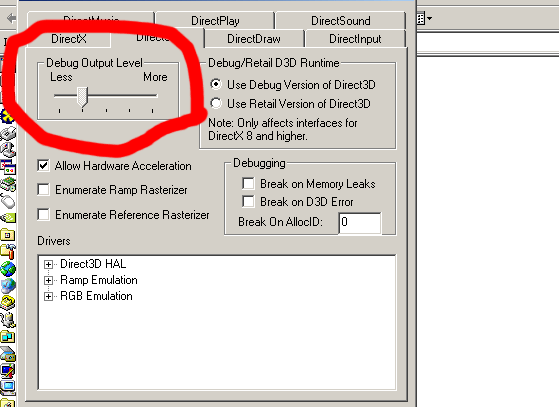Open the scanners and cameras icon
The width and height of the screenshot is (559, 407).
9,354
